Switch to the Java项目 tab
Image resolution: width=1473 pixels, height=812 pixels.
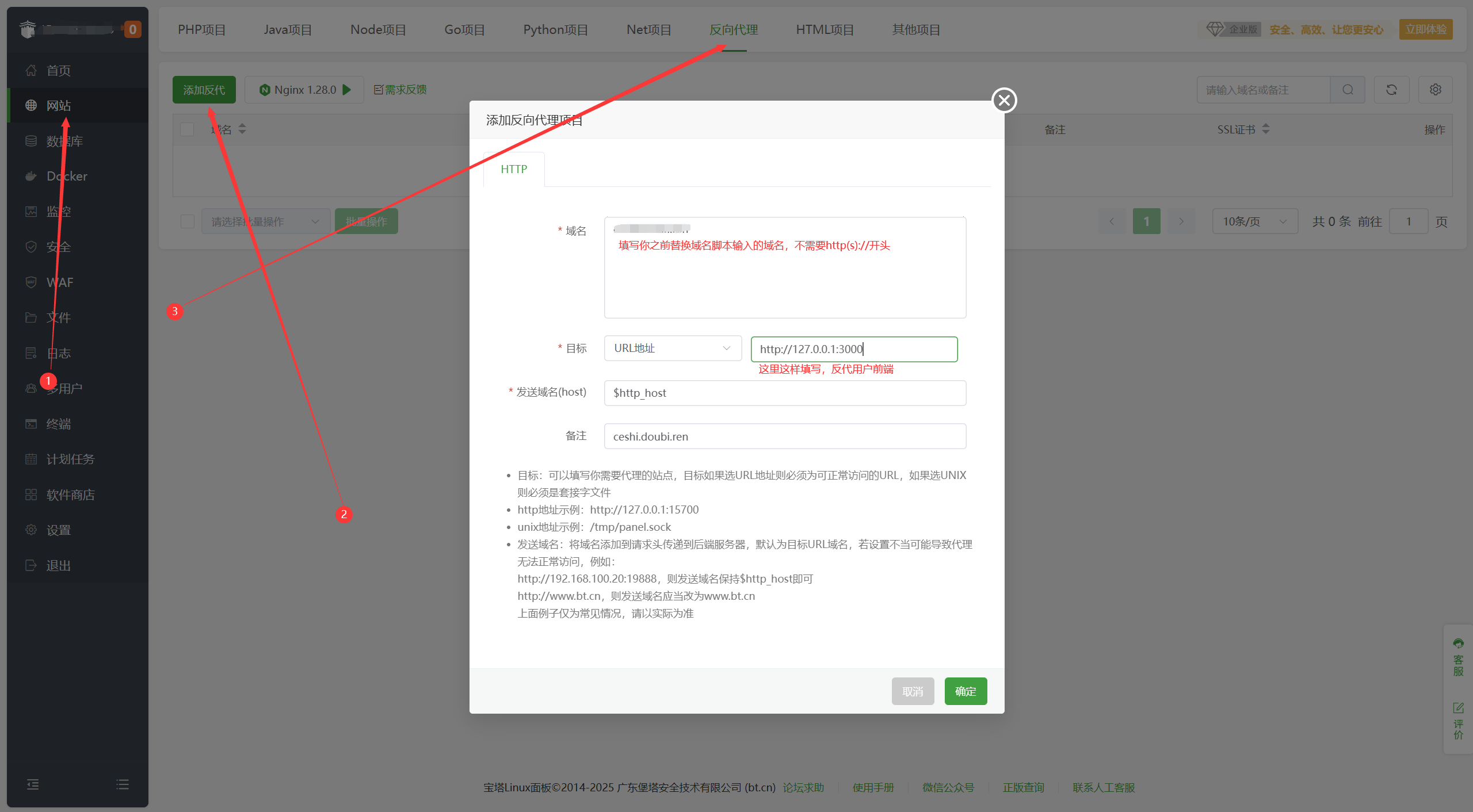click(x=288, y=29)
